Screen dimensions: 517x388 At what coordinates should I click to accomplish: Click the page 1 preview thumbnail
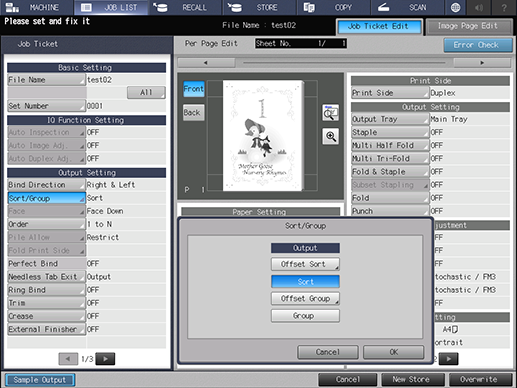click(263, 136)
